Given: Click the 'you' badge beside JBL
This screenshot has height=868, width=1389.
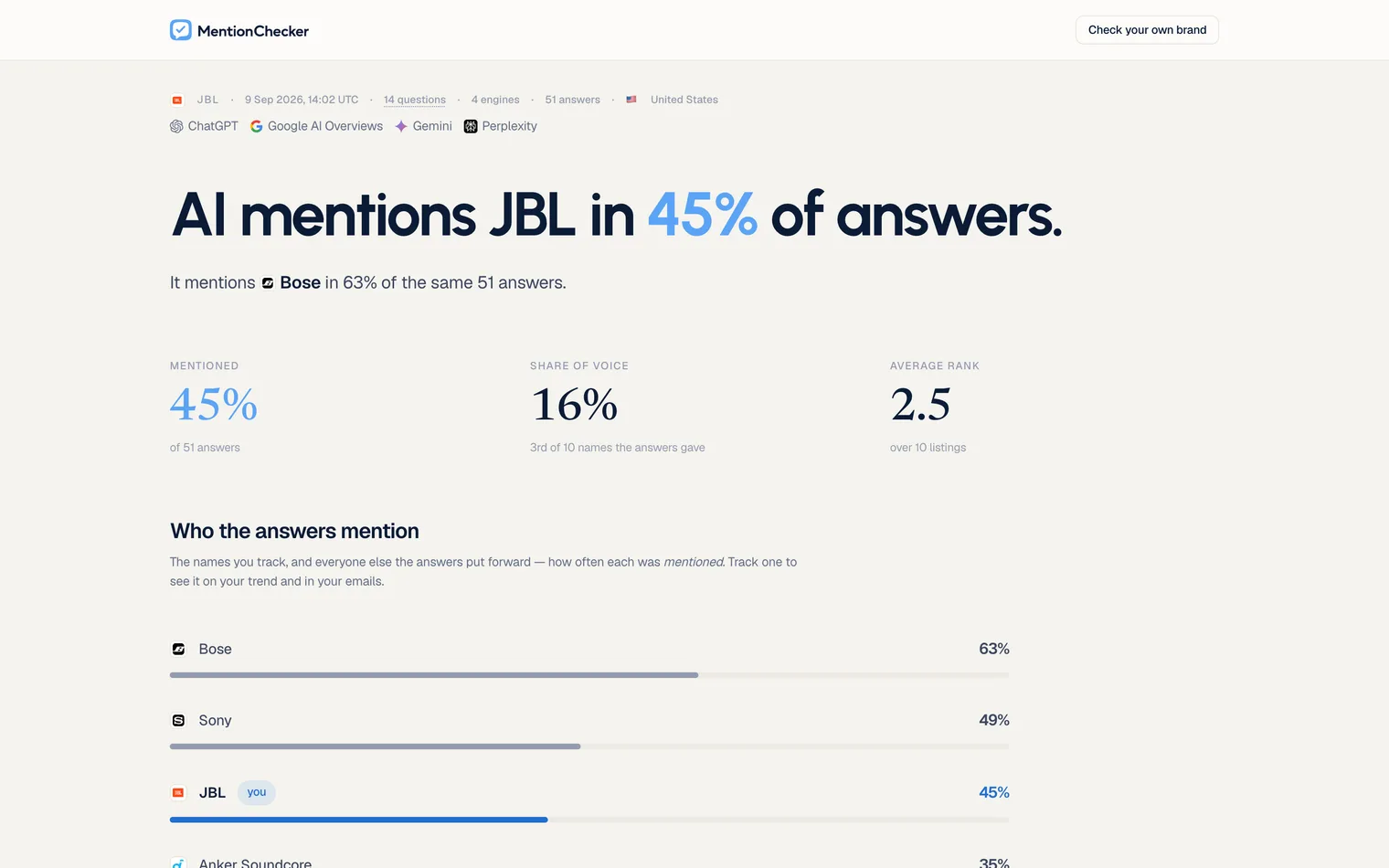Looking at the screenshot, I should point(257,792).
